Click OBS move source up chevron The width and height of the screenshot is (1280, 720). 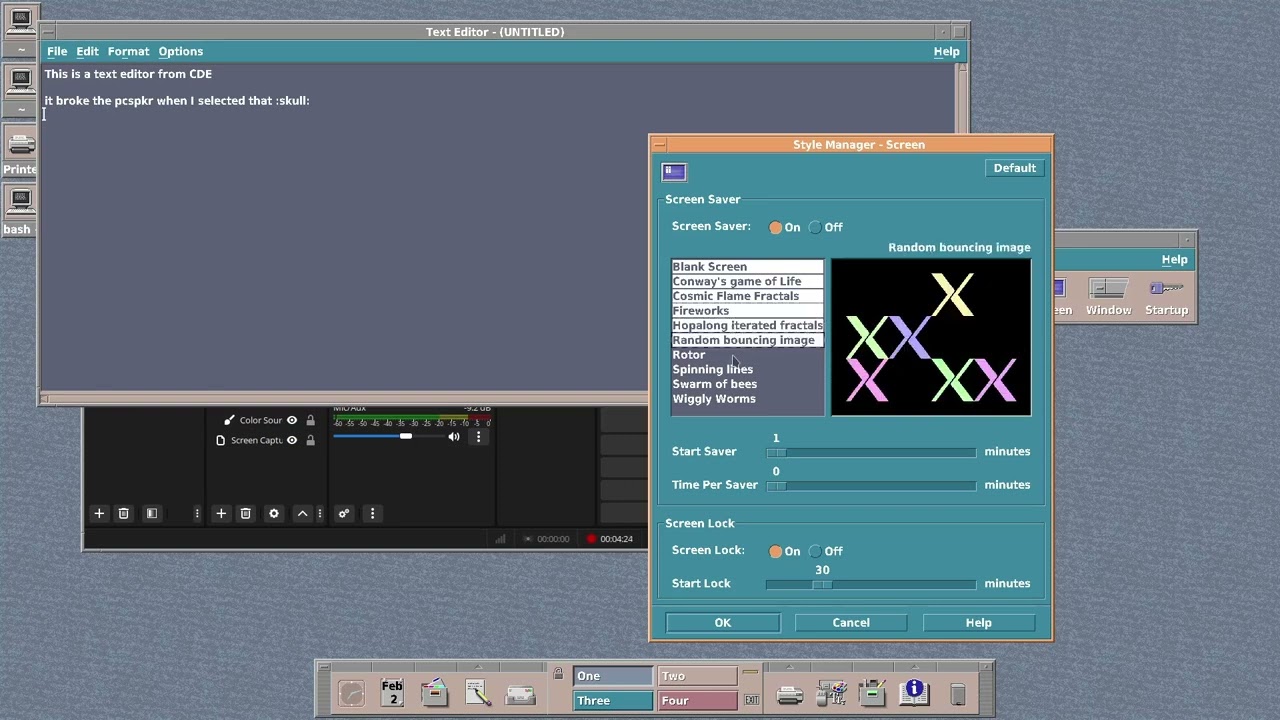[x=302, y=513]
